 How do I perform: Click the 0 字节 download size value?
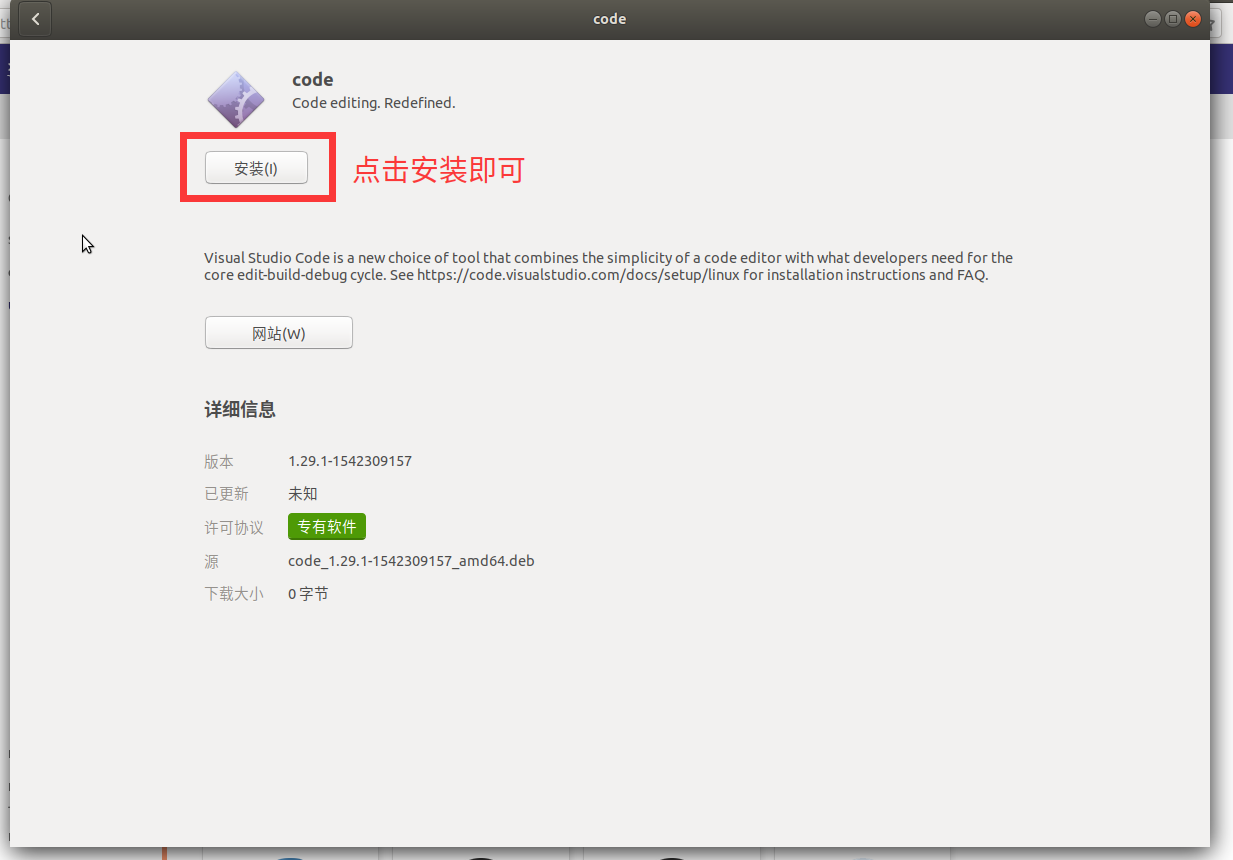(308, 594)
